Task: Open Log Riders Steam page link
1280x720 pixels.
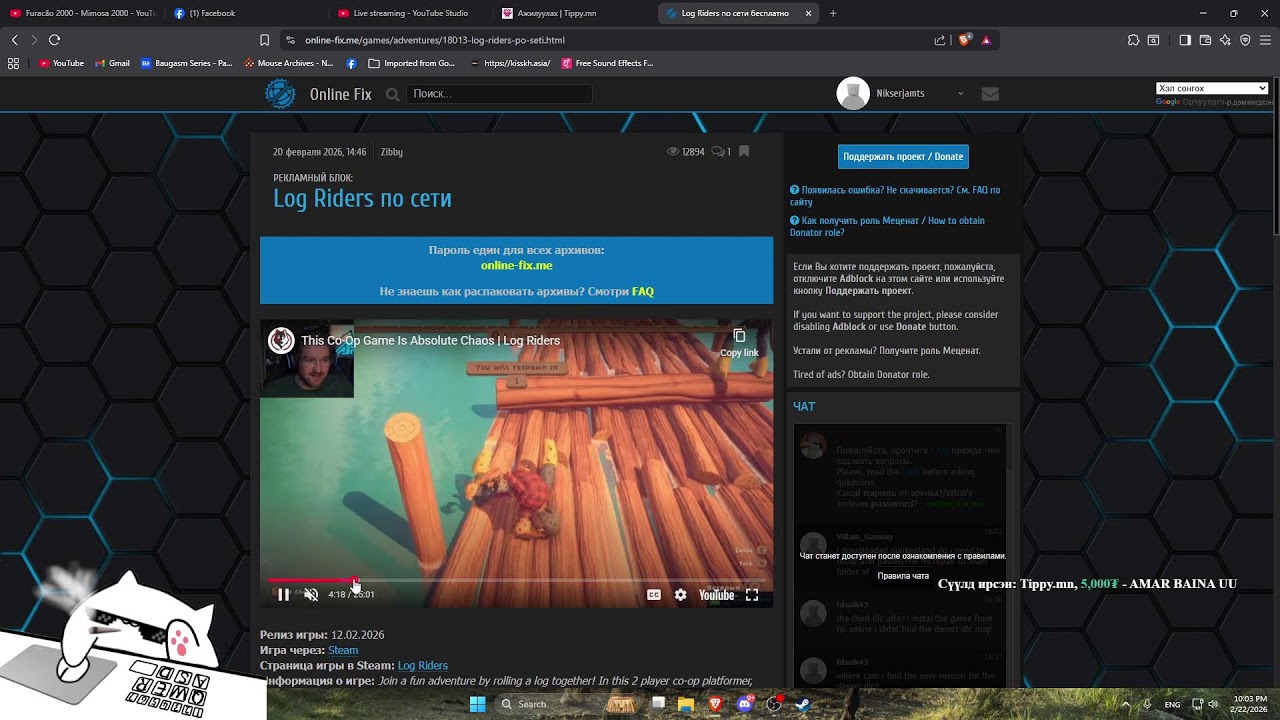Action: (423, 666)
